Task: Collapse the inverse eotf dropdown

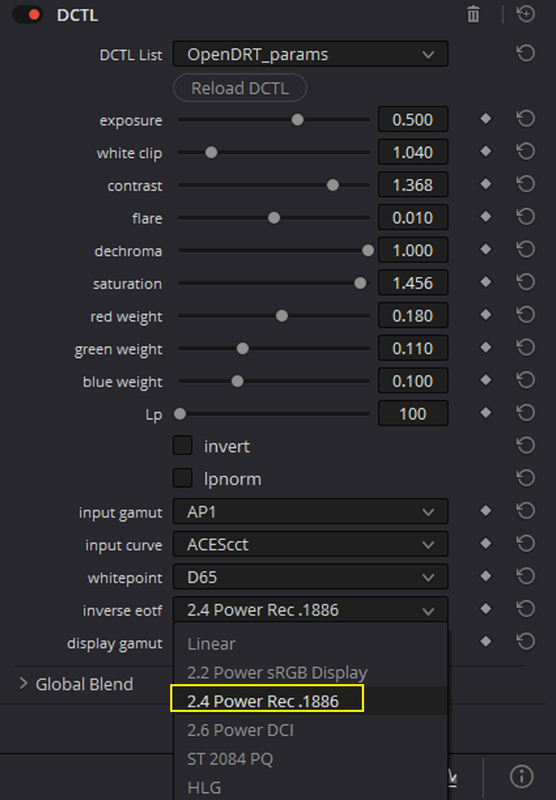Action: pos(310,609)
